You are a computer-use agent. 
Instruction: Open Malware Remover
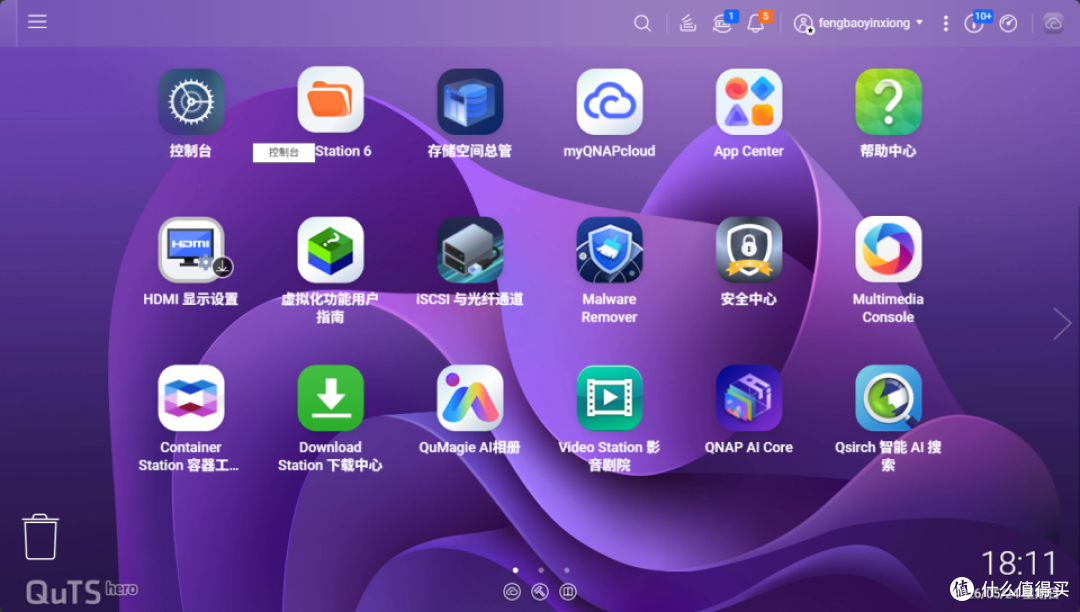coord(610,250)
